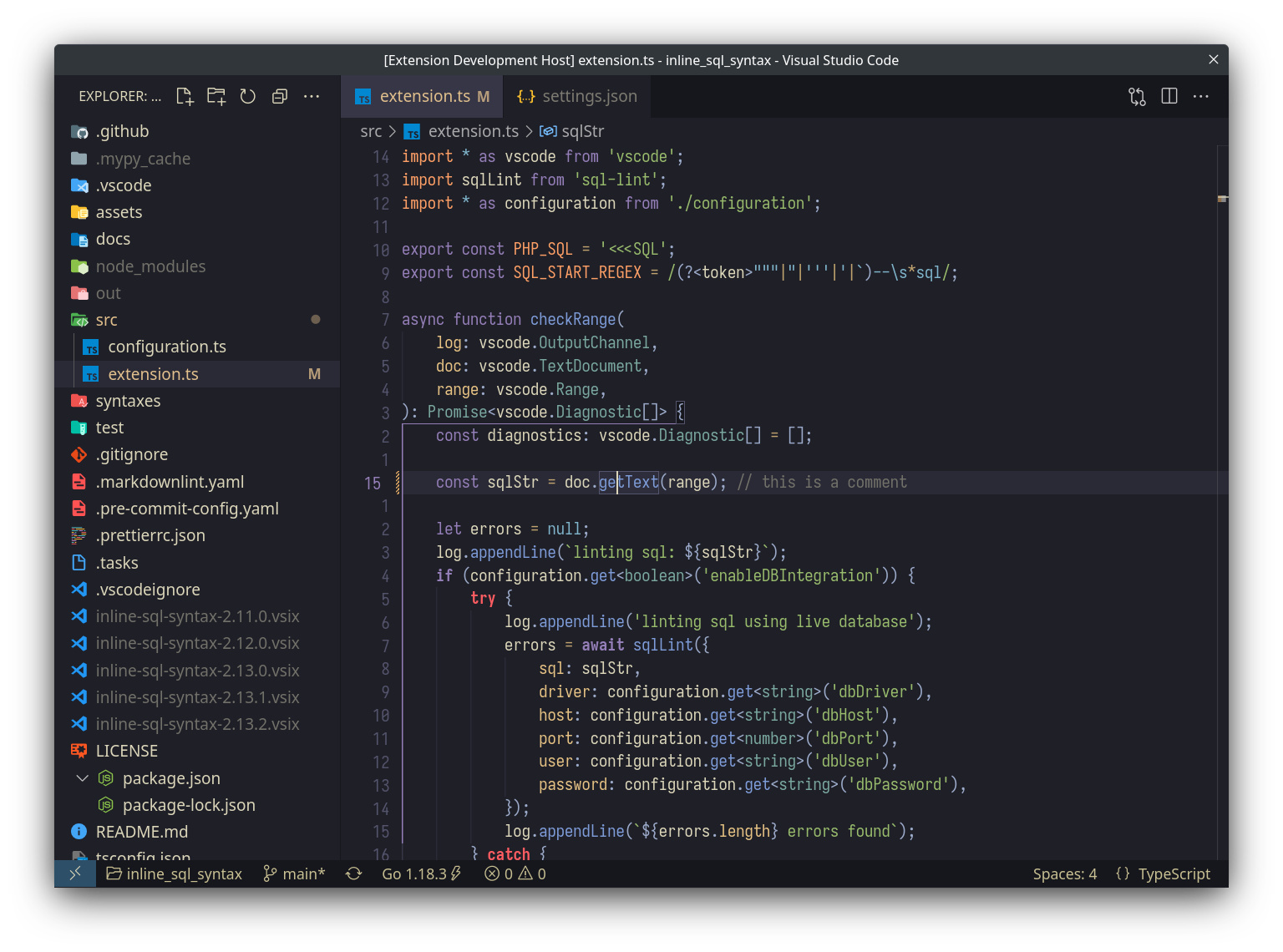
Task: Open configuration.ts file
Action: (x=197, y=347)
